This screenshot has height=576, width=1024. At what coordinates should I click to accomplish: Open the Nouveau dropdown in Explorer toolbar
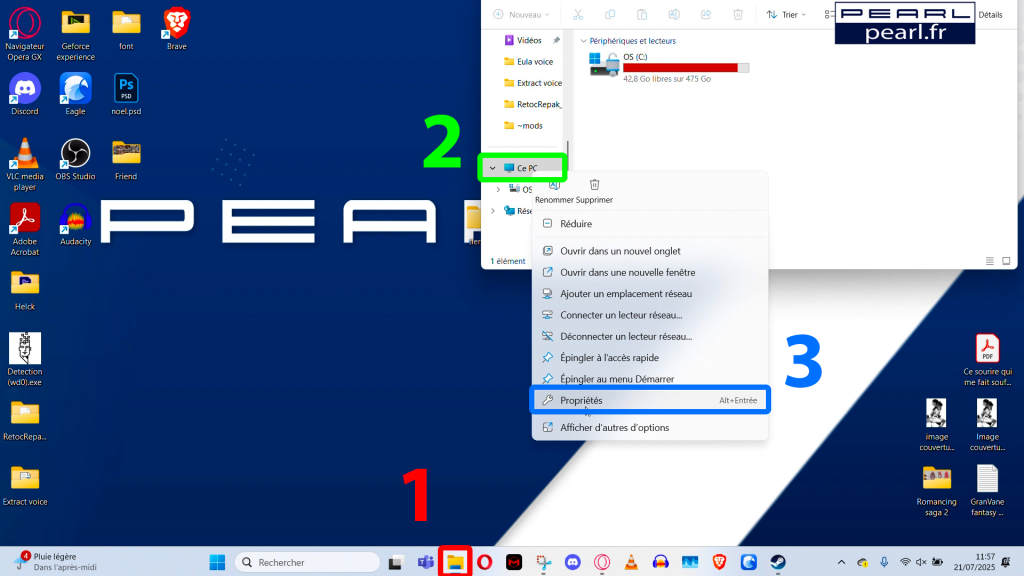point(522,14)
